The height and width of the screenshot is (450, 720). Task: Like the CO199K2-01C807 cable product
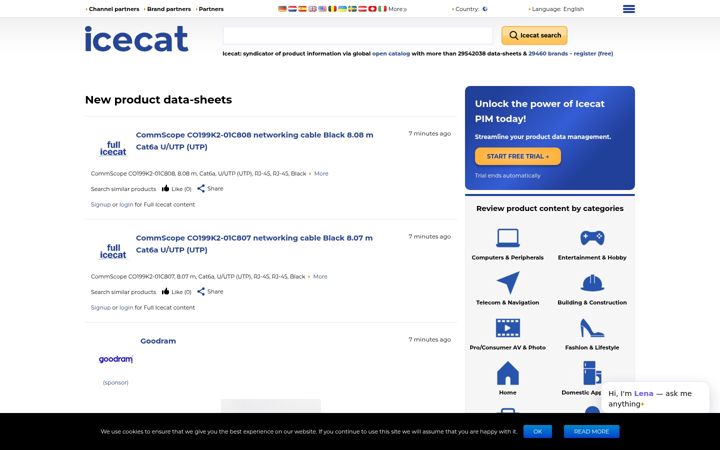[176, 292]
